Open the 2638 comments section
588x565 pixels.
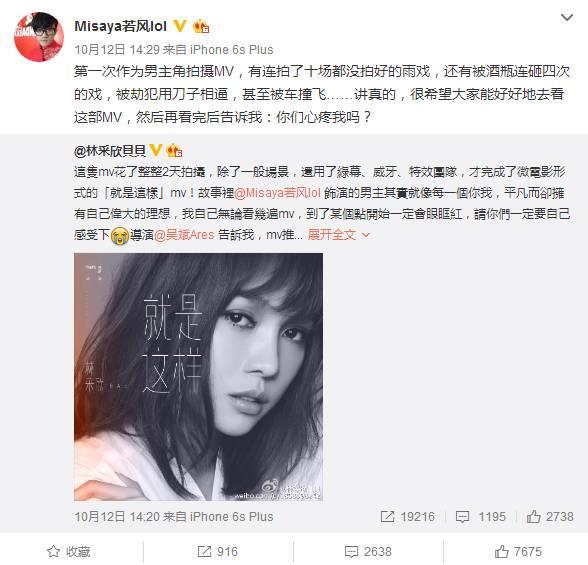pos(368,552)
